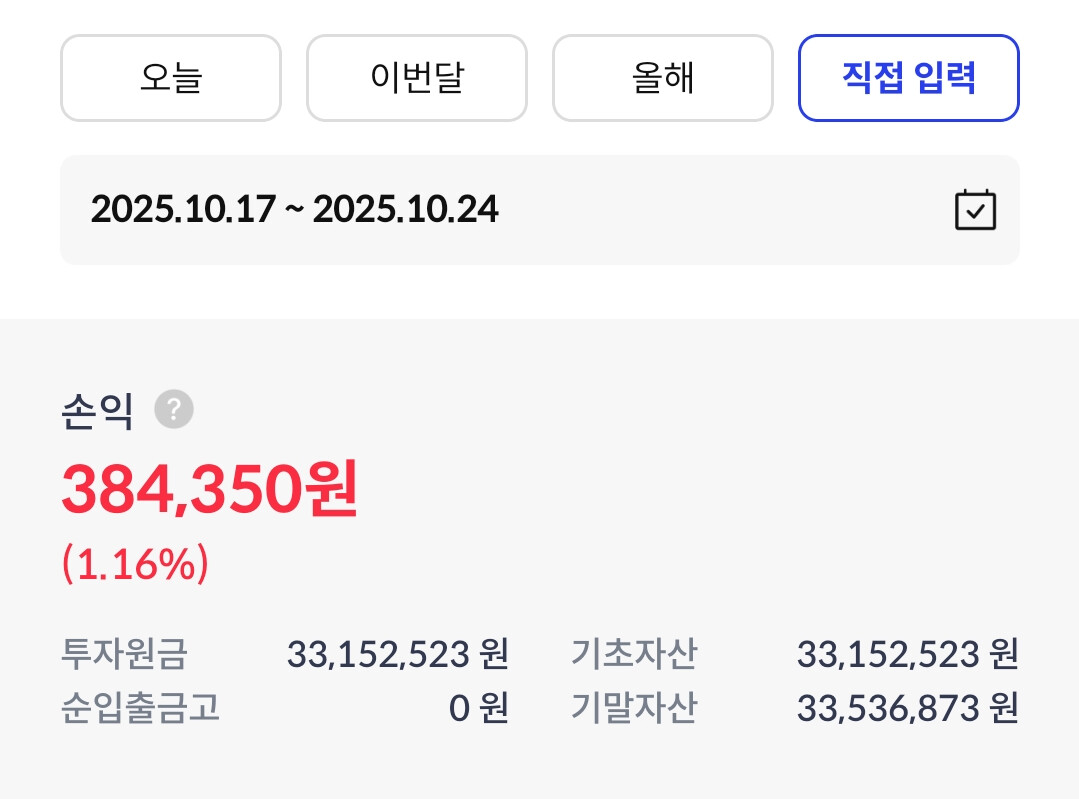Click the red 384,350원 profit amount
The width and height of the screenshot is (1079, 799).
(x=209, y=492)
